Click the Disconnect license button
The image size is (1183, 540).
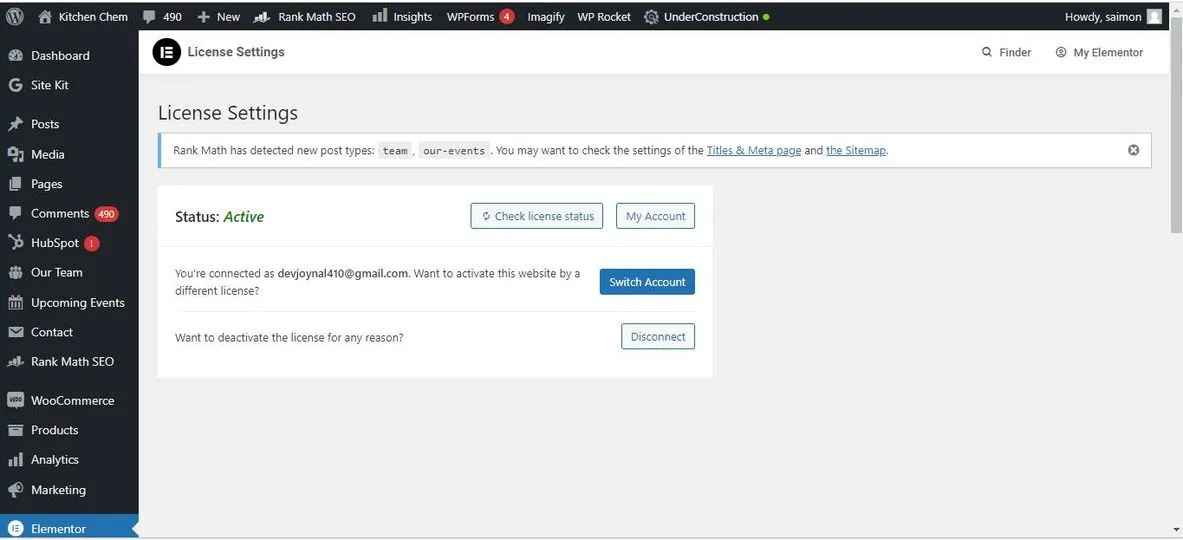pyautogui.click(x=658, y=336)
